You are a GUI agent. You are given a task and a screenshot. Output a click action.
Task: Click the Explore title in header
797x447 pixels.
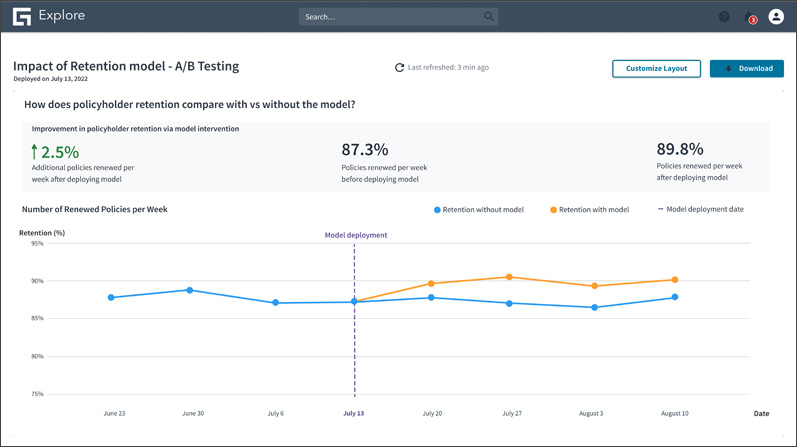tap(63, 16)
